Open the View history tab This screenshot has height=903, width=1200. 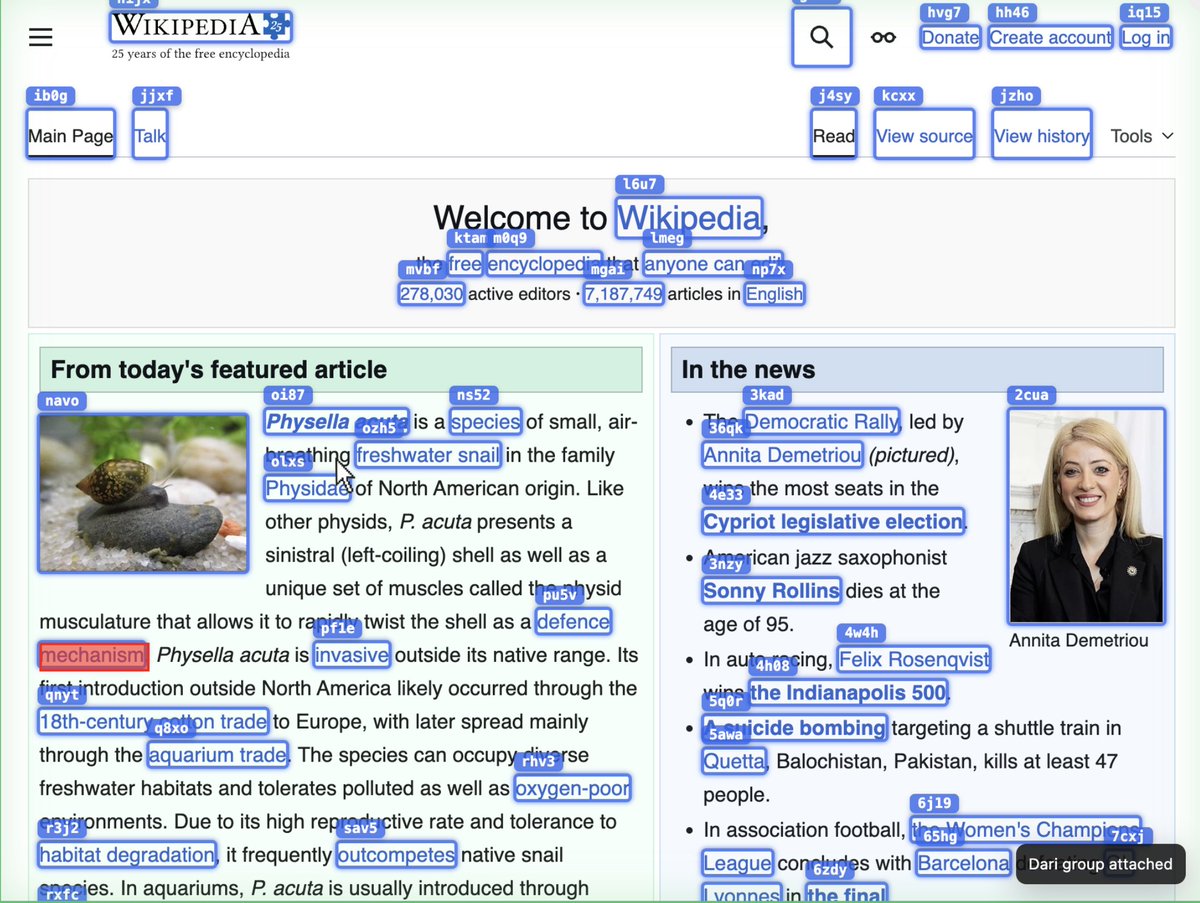point(1042,136)
